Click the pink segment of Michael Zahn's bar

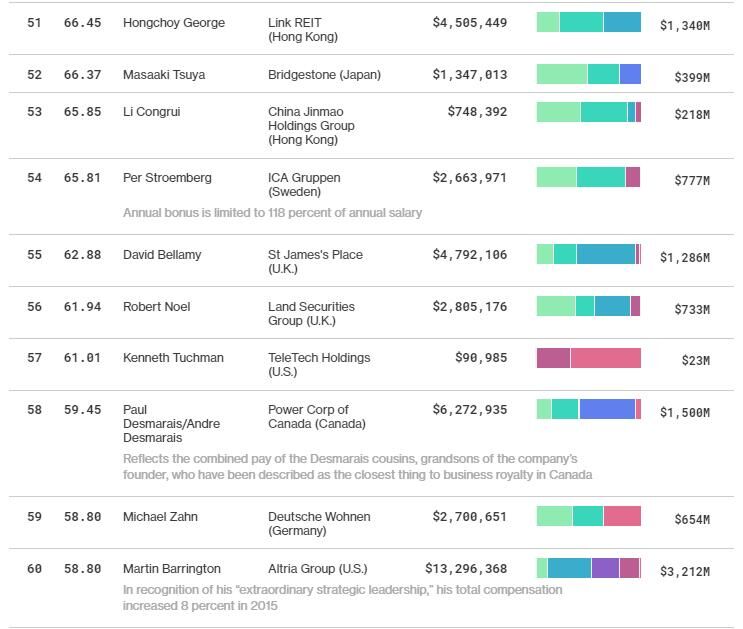(622, 516)
